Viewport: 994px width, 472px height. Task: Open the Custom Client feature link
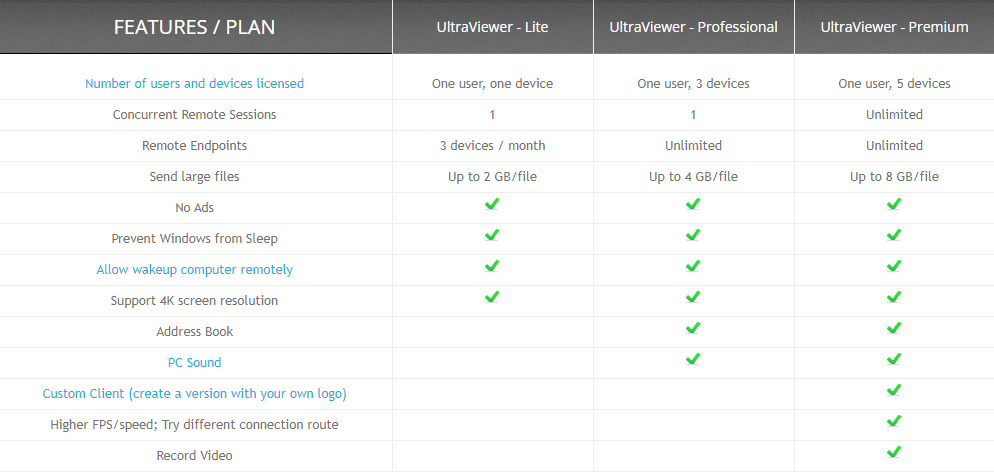coord(194,394)
